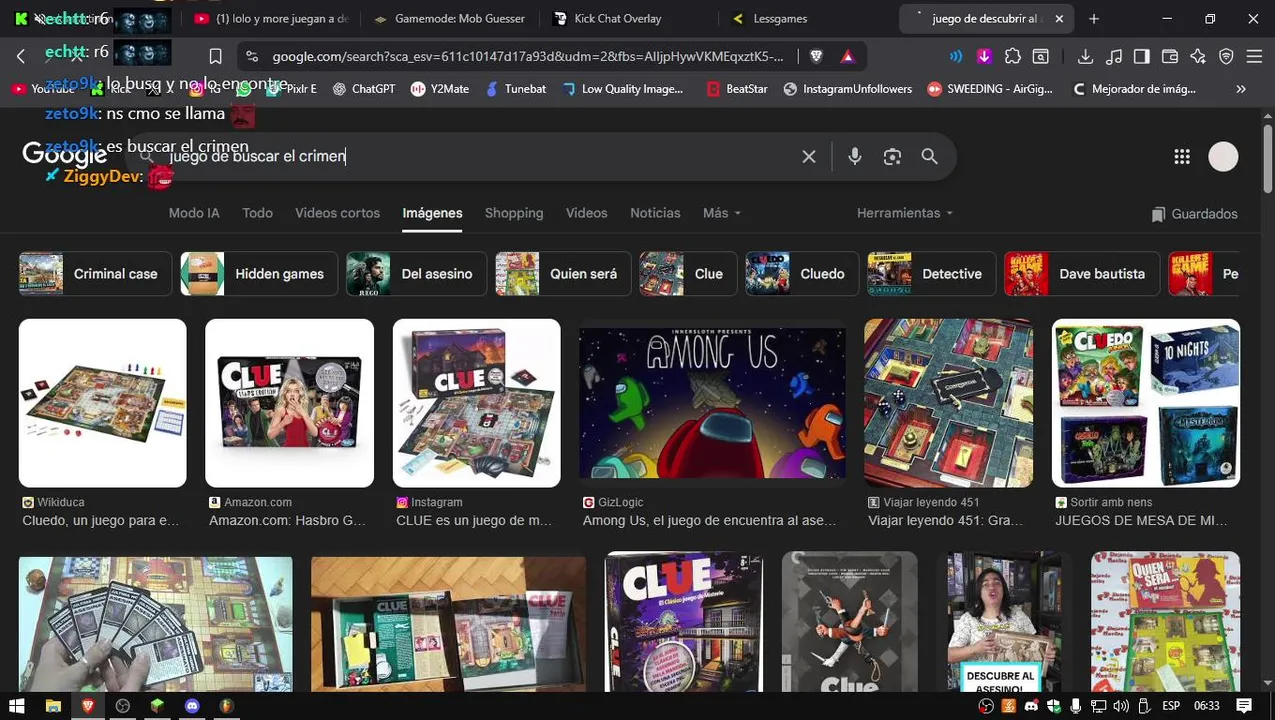Open the Tunebat bookmark
Screen dimensions: 1275x720
pos(515,89)
